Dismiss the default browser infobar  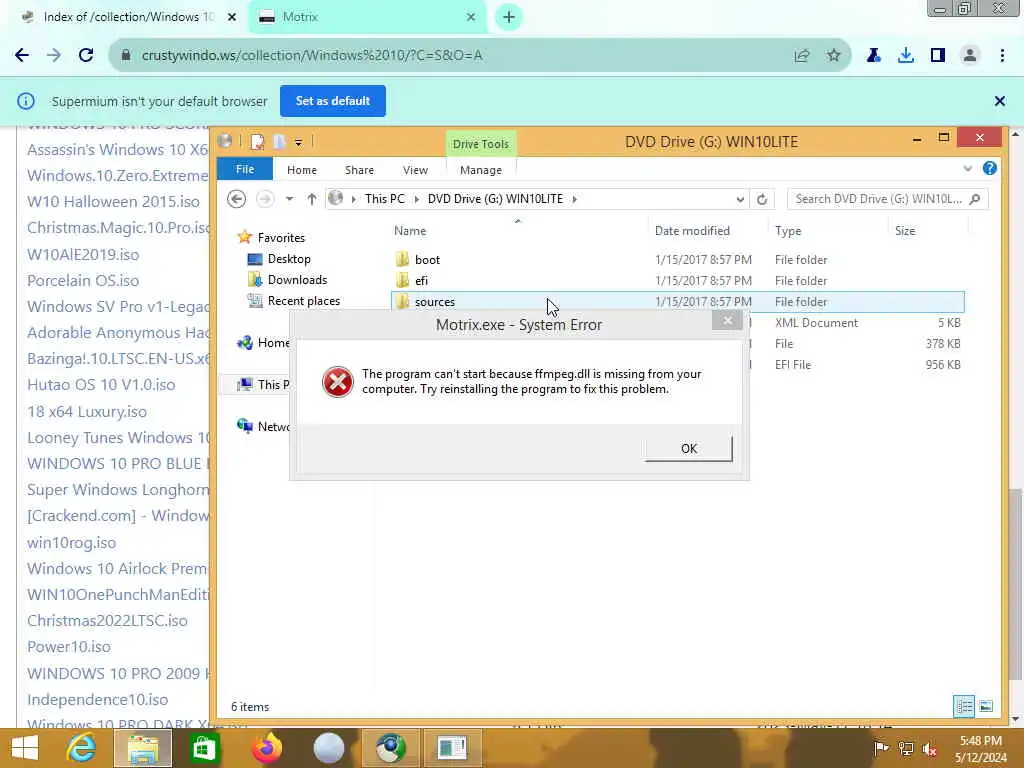tap(999, 101)
